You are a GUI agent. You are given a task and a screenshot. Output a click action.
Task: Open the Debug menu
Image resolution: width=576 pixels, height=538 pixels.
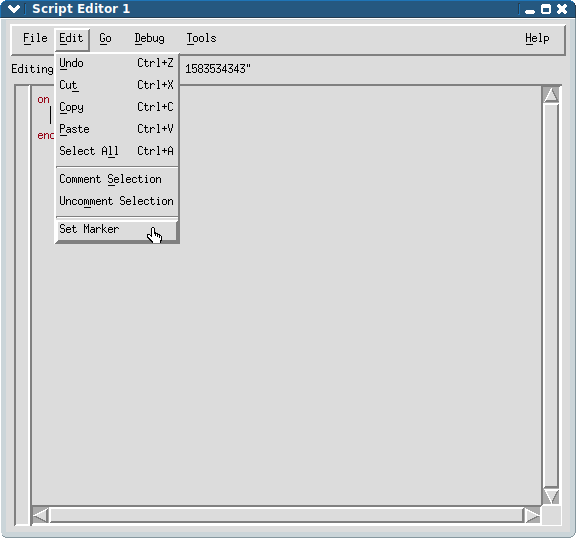150,39
